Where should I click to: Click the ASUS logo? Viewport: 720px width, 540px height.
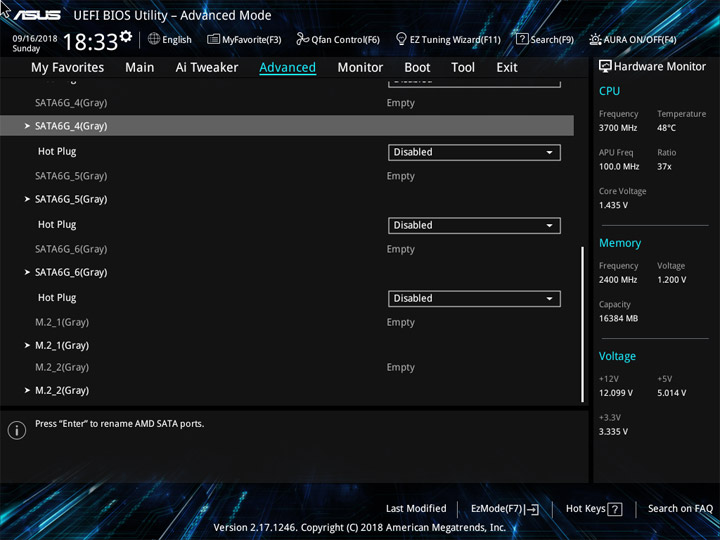(37, 15)
